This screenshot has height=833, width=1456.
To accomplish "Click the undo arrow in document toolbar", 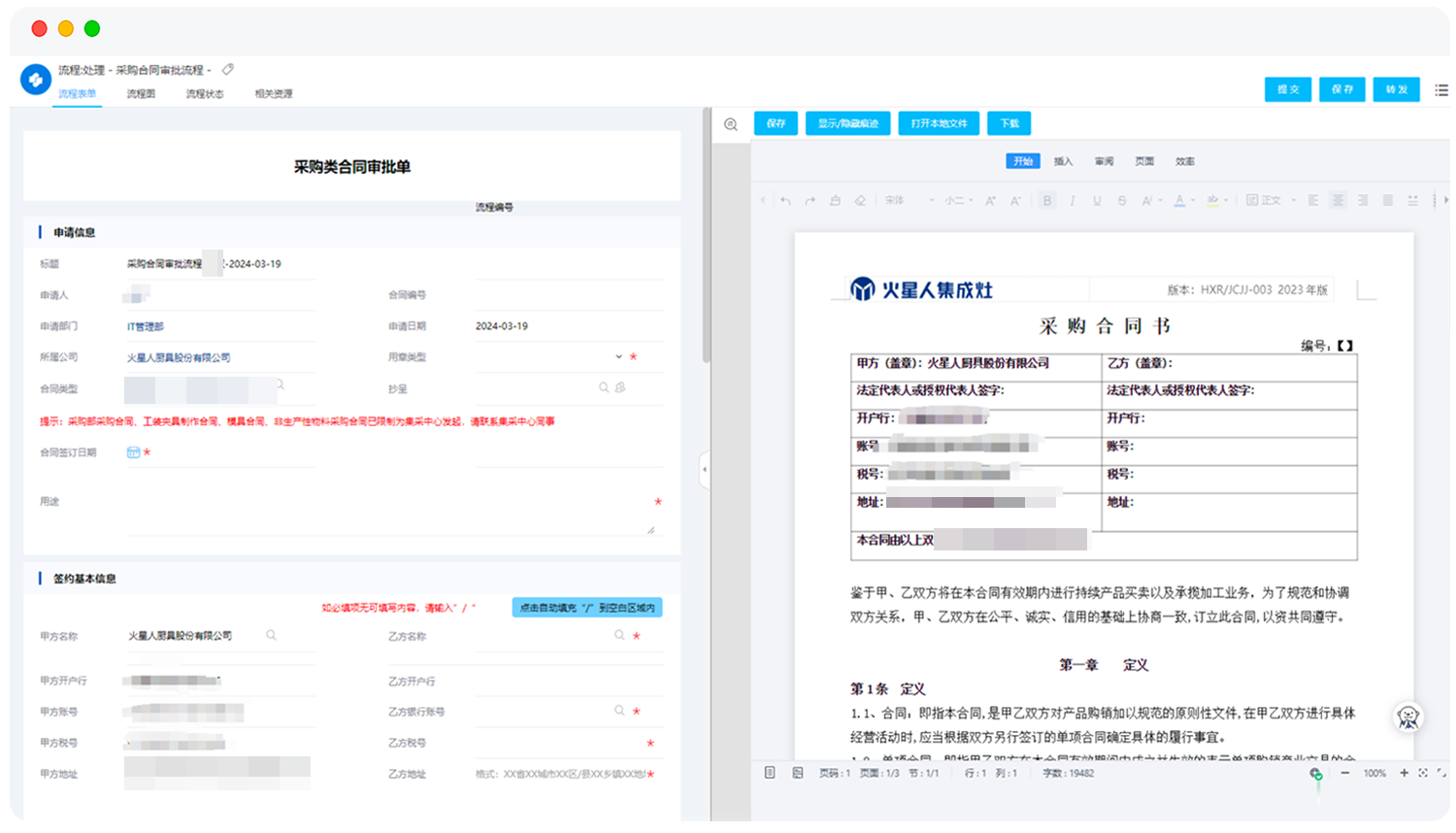I will click(x=785, y=201).
